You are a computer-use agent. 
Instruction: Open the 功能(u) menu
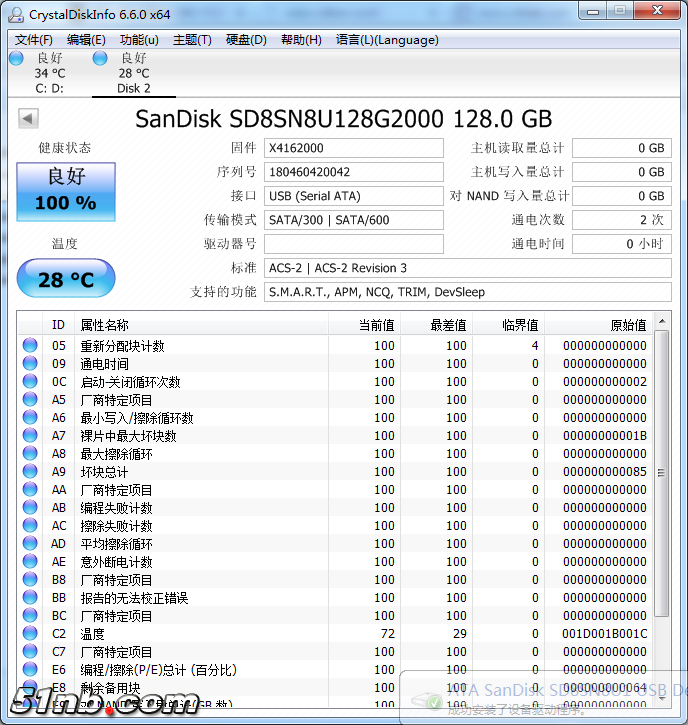(139, 40)
